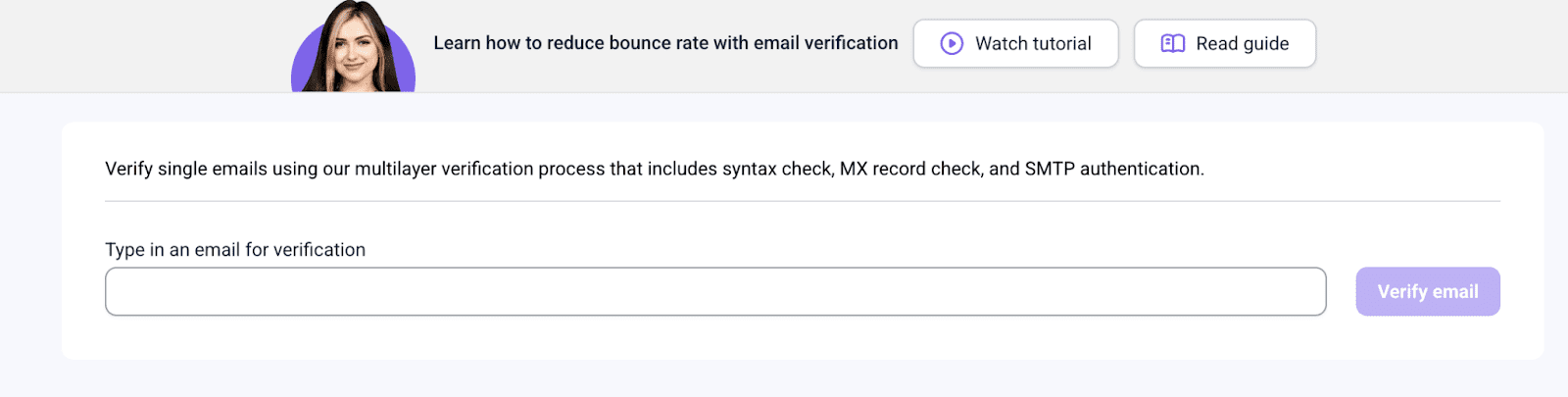The height and width of the screenshot is (397, 1568).
Task: Click the word 'guide' on the Read guide button
Action: click(1267, 43)
